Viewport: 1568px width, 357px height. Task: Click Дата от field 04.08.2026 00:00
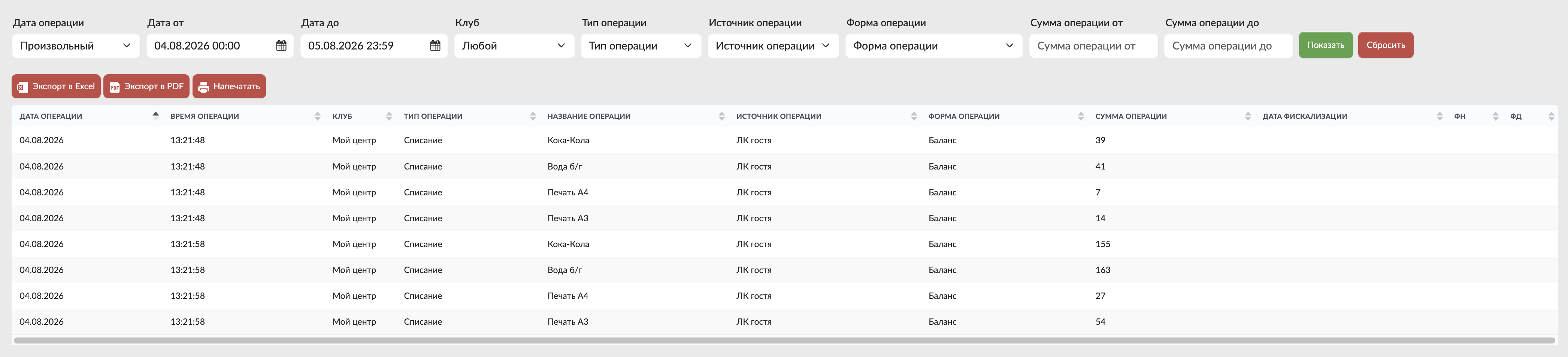(220, 46)
